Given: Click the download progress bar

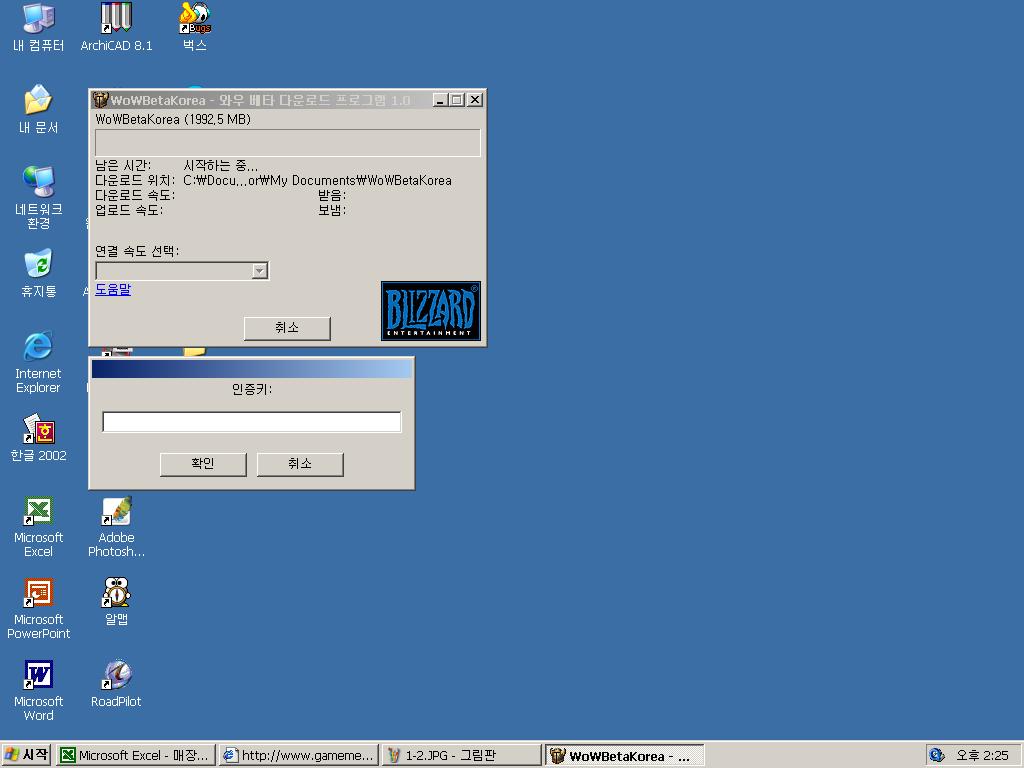Looking at the screenshot, I should [x=287, y=143].
